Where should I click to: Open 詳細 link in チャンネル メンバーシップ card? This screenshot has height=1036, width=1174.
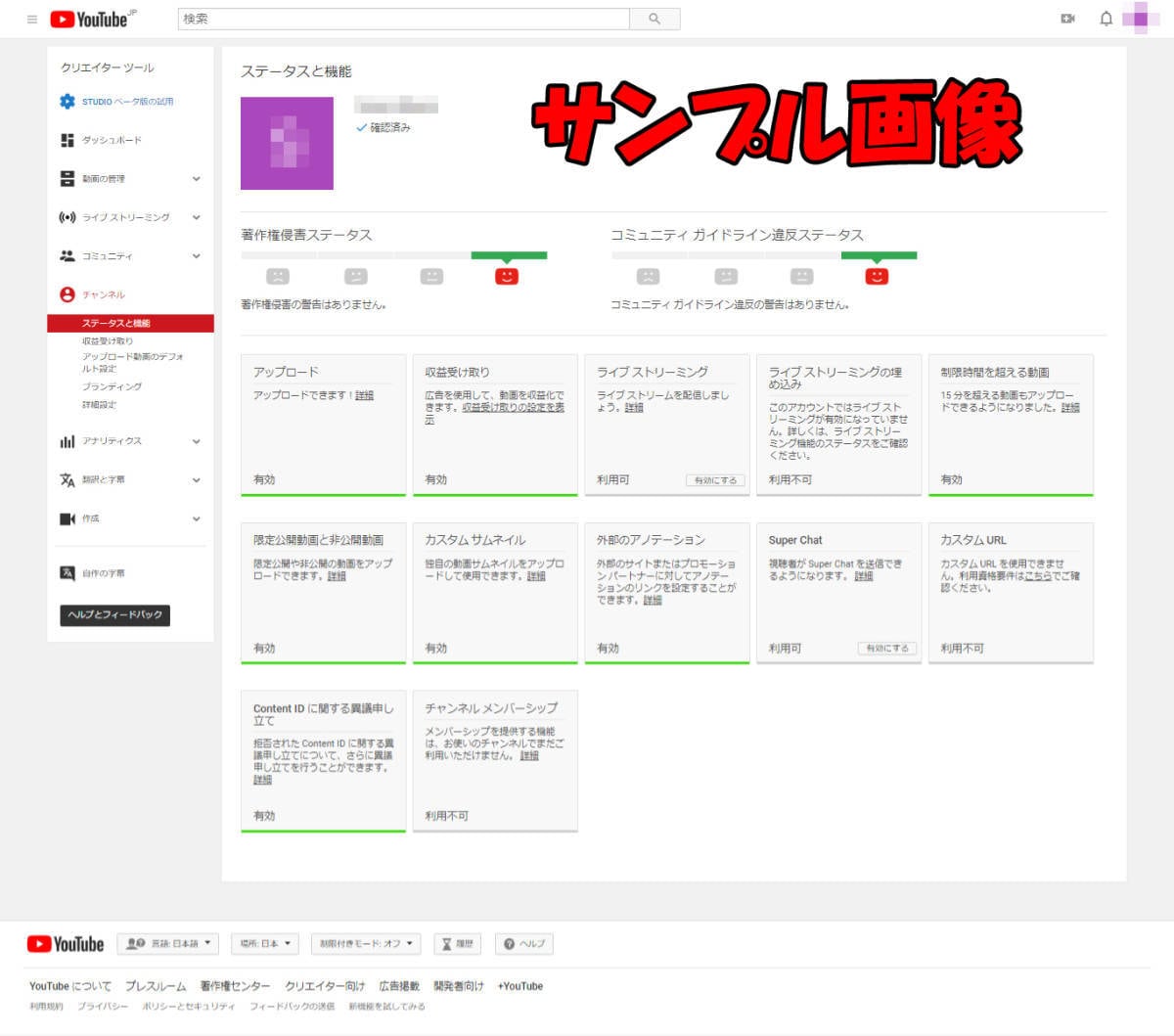(x=529, y=756)
